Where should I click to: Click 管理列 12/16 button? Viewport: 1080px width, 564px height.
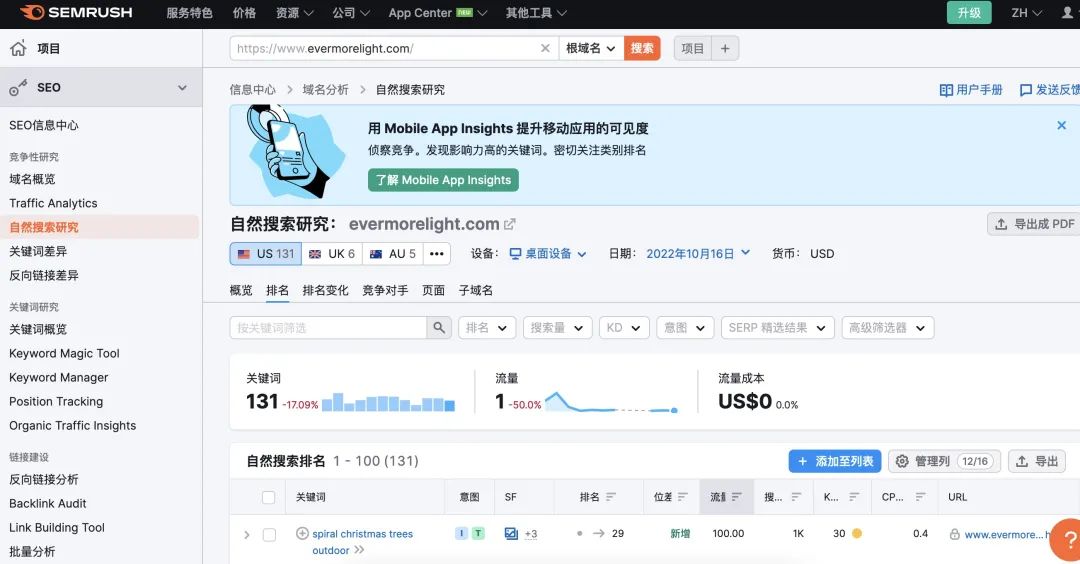(944, 461)
